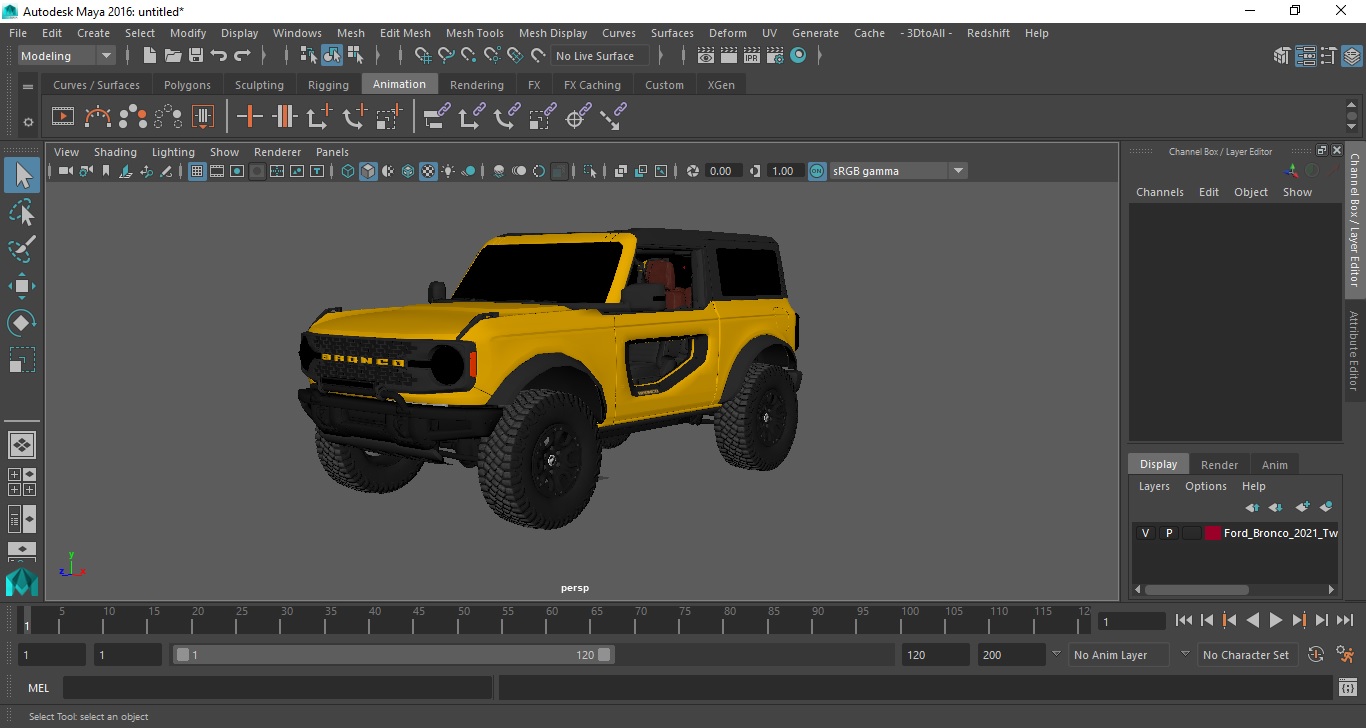Image resolution: width=1366 pixels, height=728 pixels.
Task: Click the motion trail shelf icon
Action: (98, 117)
